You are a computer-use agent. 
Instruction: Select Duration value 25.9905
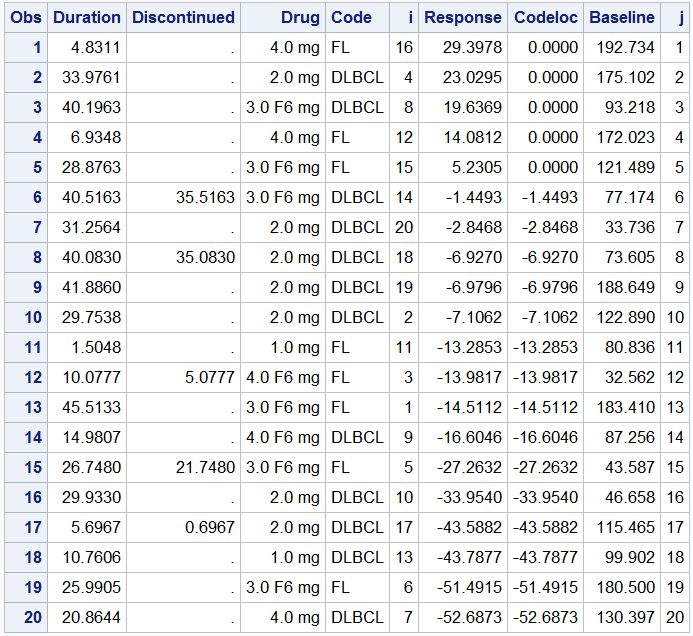pos(91,587)
